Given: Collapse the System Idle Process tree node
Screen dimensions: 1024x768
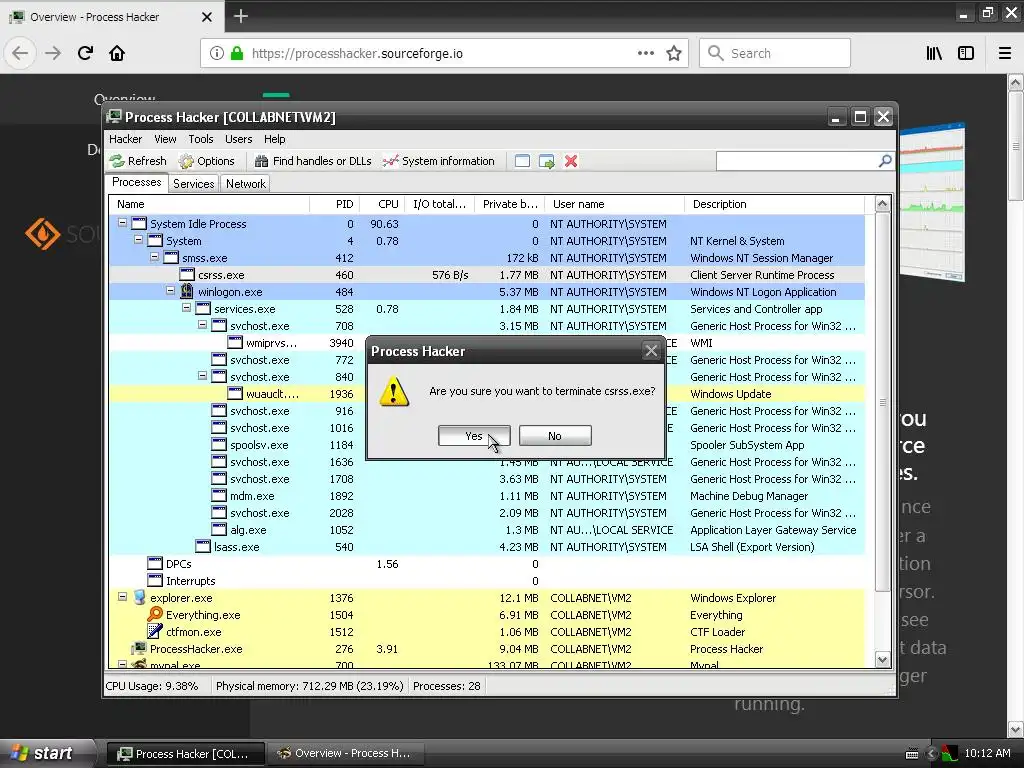Looking at the screenshot, I should click(x=122, y=223).
